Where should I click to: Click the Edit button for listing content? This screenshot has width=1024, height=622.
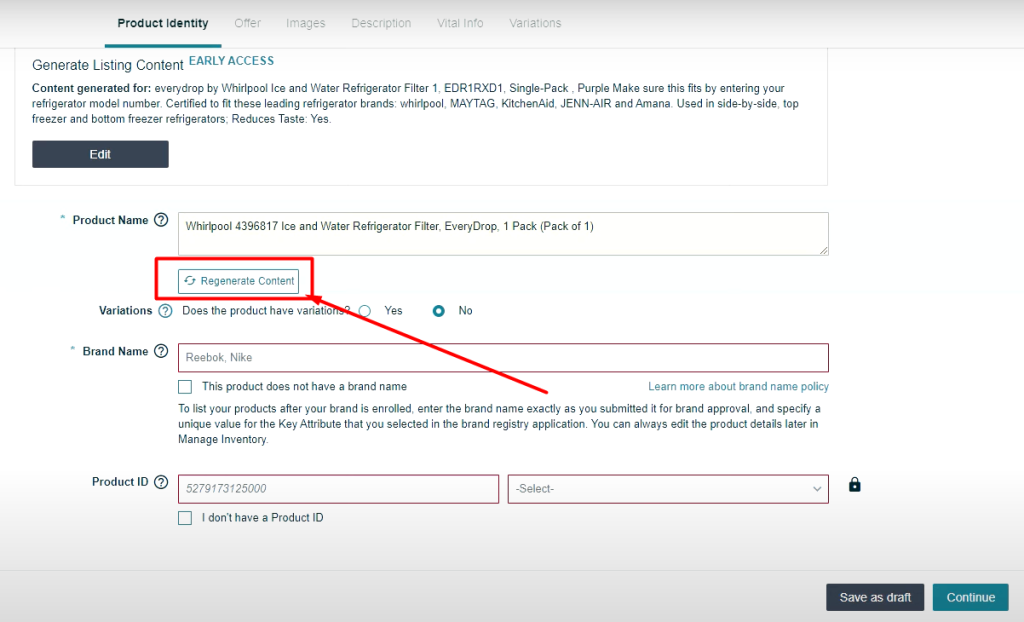point(100,154)
